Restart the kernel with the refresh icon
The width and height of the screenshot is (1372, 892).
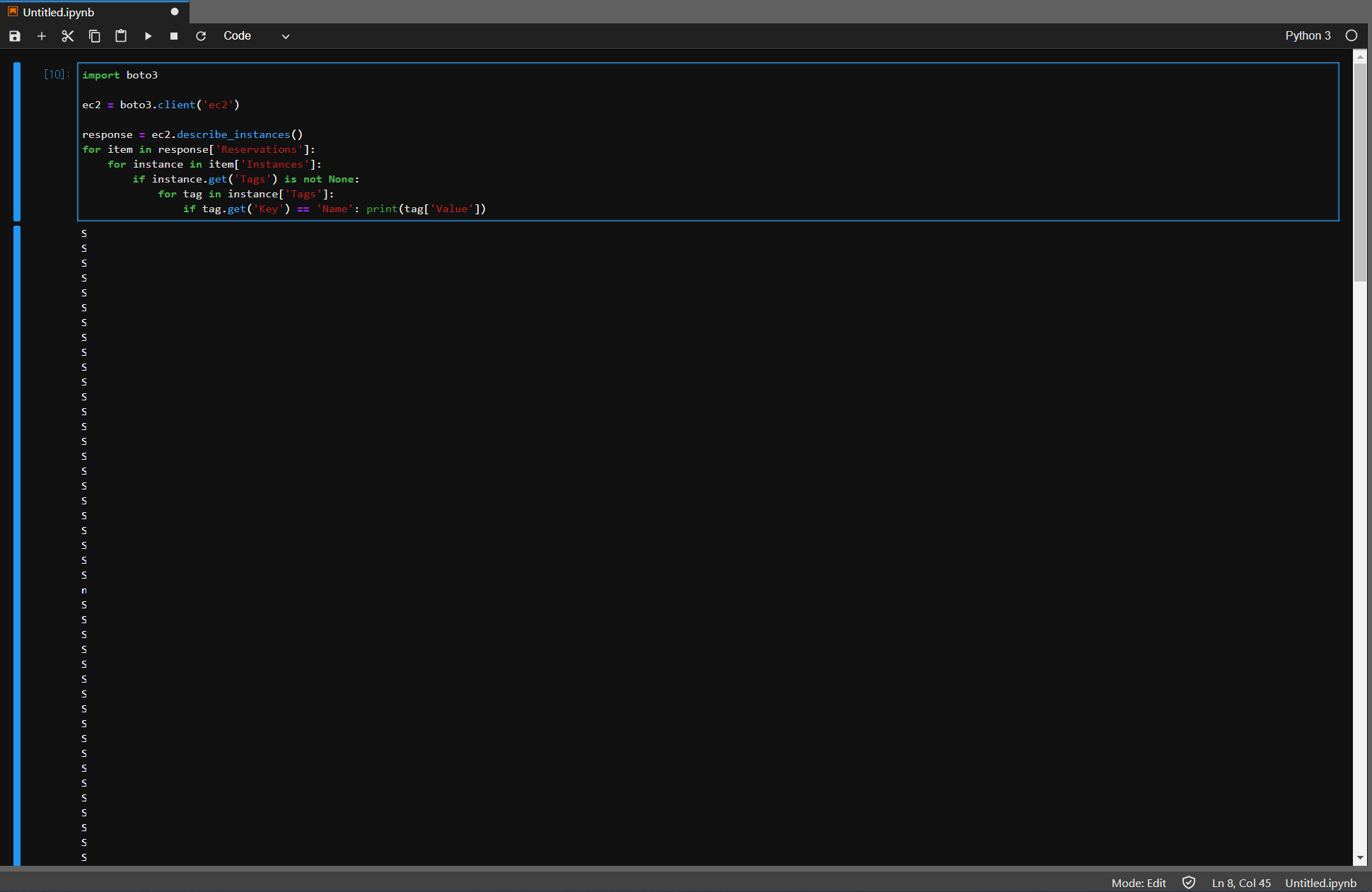click(x=201, y=36)
